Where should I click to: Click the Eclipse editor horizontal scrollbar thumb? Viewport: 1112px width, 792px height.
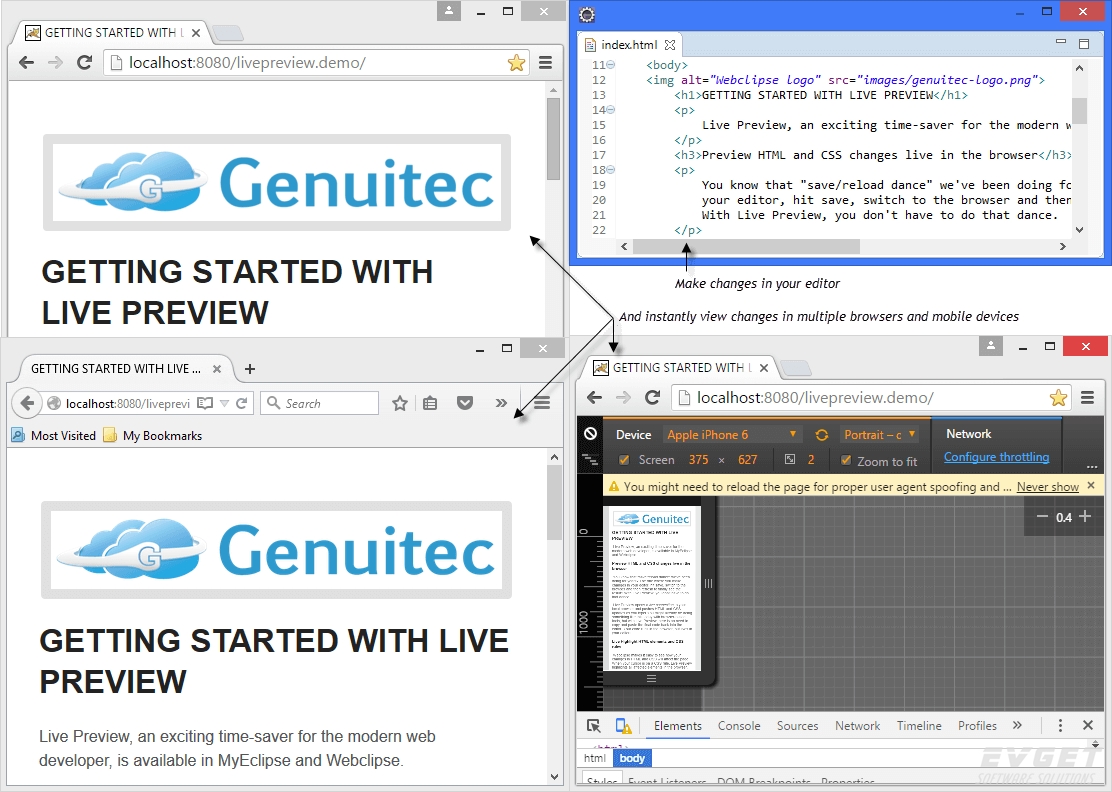[x=746, y=246]
